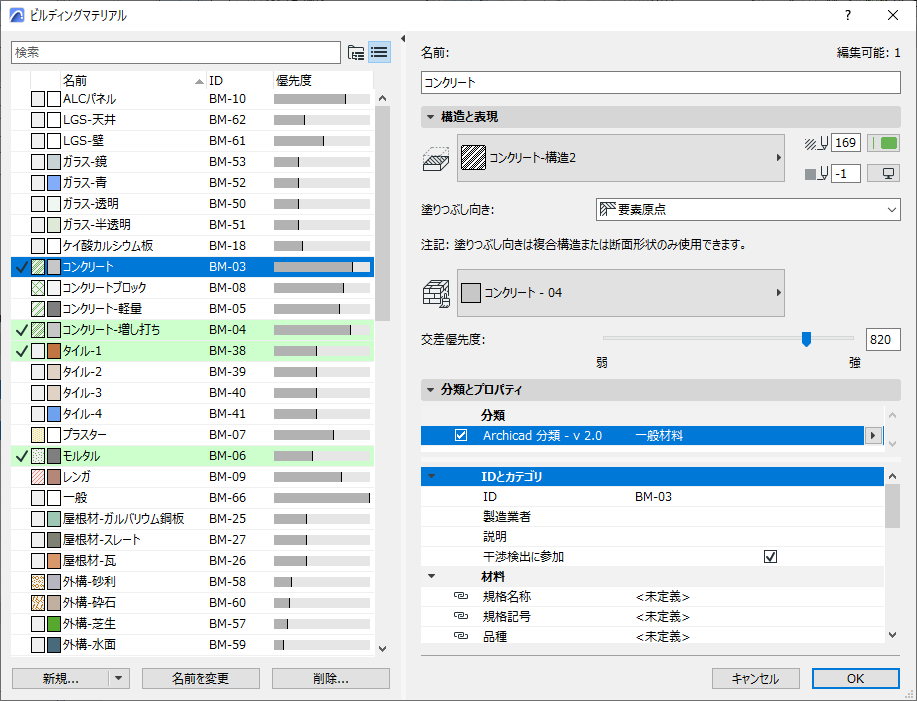The width and height of the screenshot is (917, 701).
Task: Click the 交差優先度 slider handle
Action: point(806,339)
